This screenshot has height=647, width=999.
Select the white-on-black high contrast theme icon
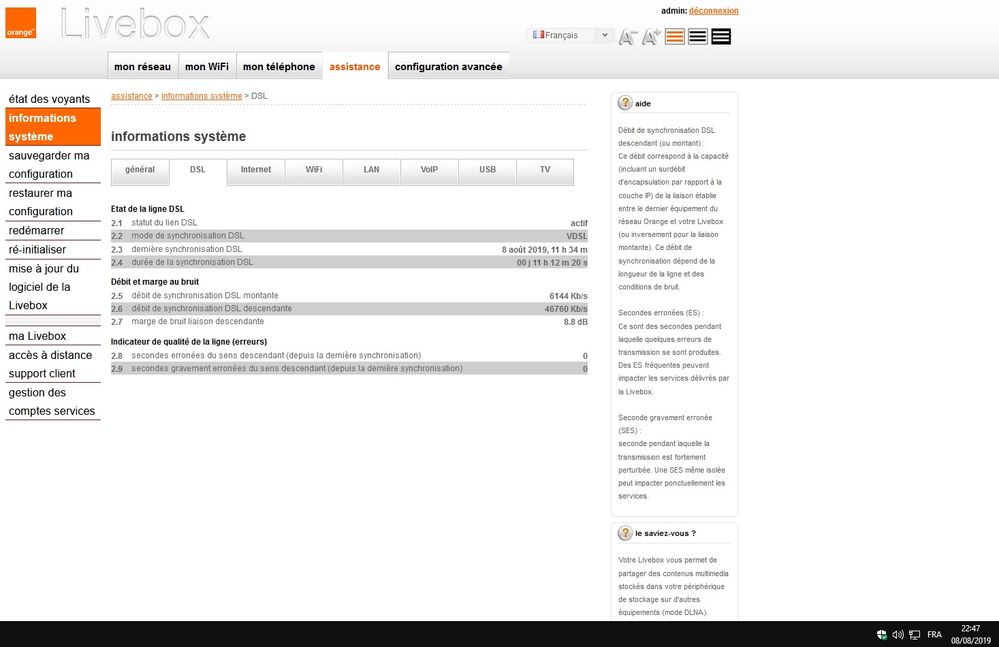(721, 37)
